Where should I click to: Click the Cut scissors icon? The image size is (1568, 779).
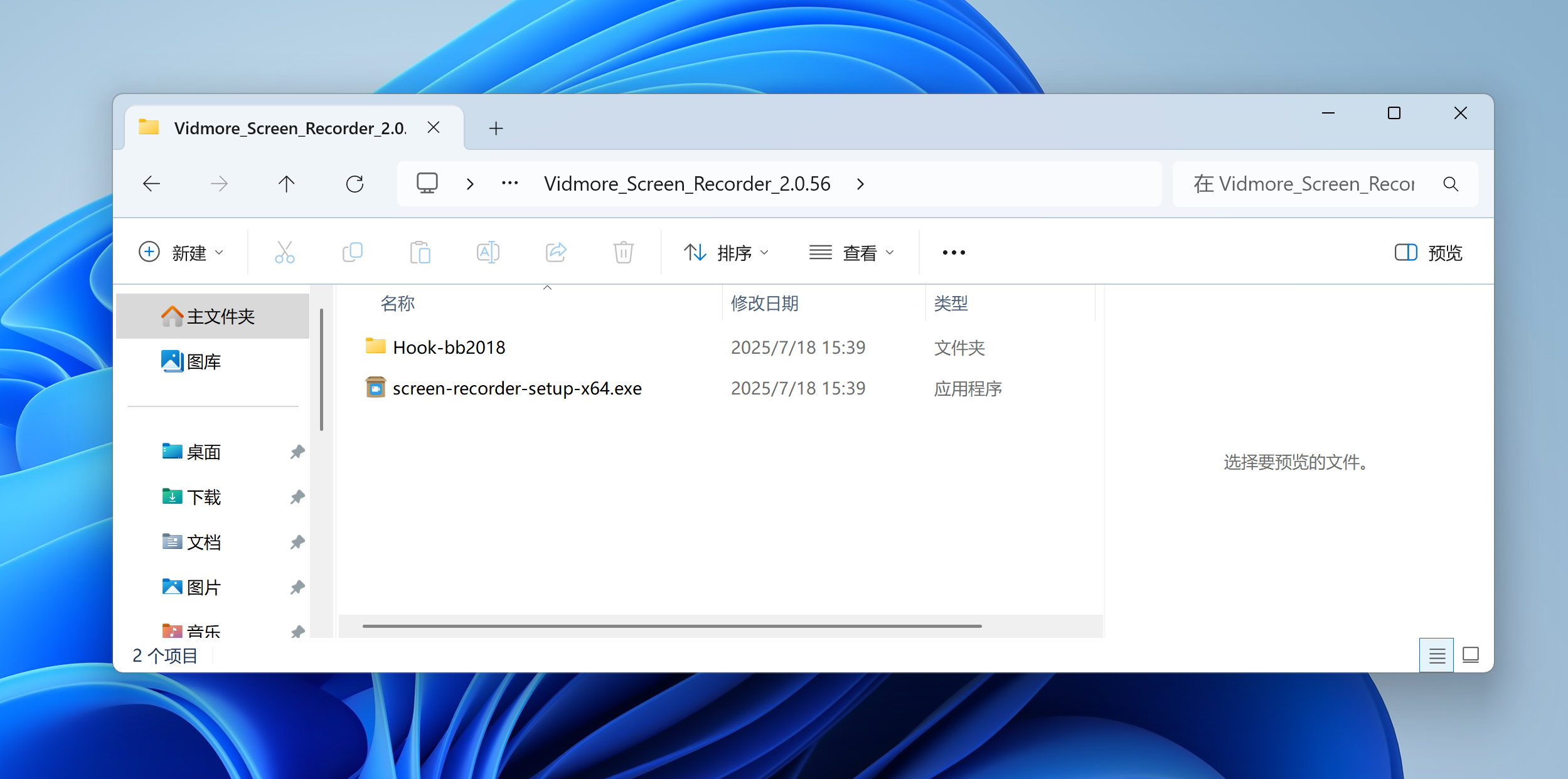click(x=284, y=253)
